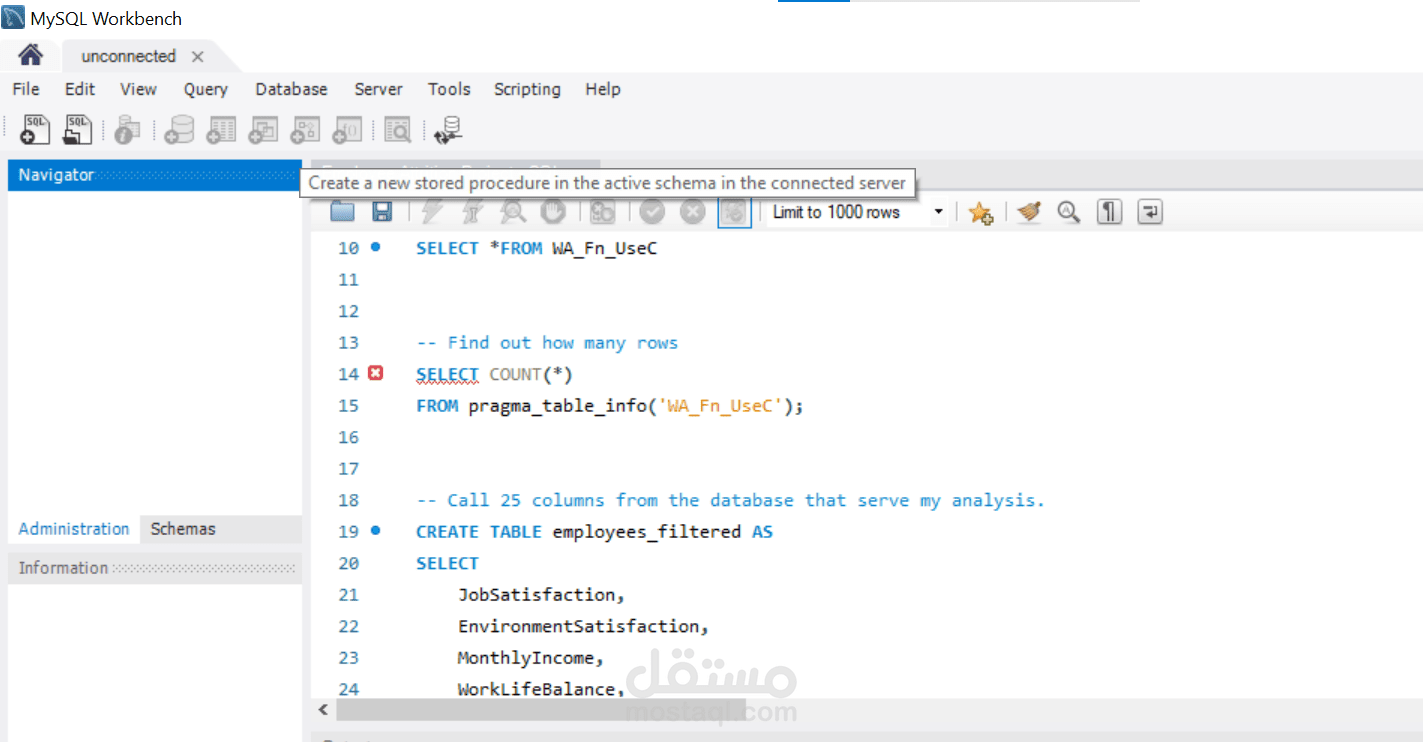The width and height of the screenshot is (1423, 742).
Task: Create a new function icon
Action: pyautogui.click(x=347, y=129)
